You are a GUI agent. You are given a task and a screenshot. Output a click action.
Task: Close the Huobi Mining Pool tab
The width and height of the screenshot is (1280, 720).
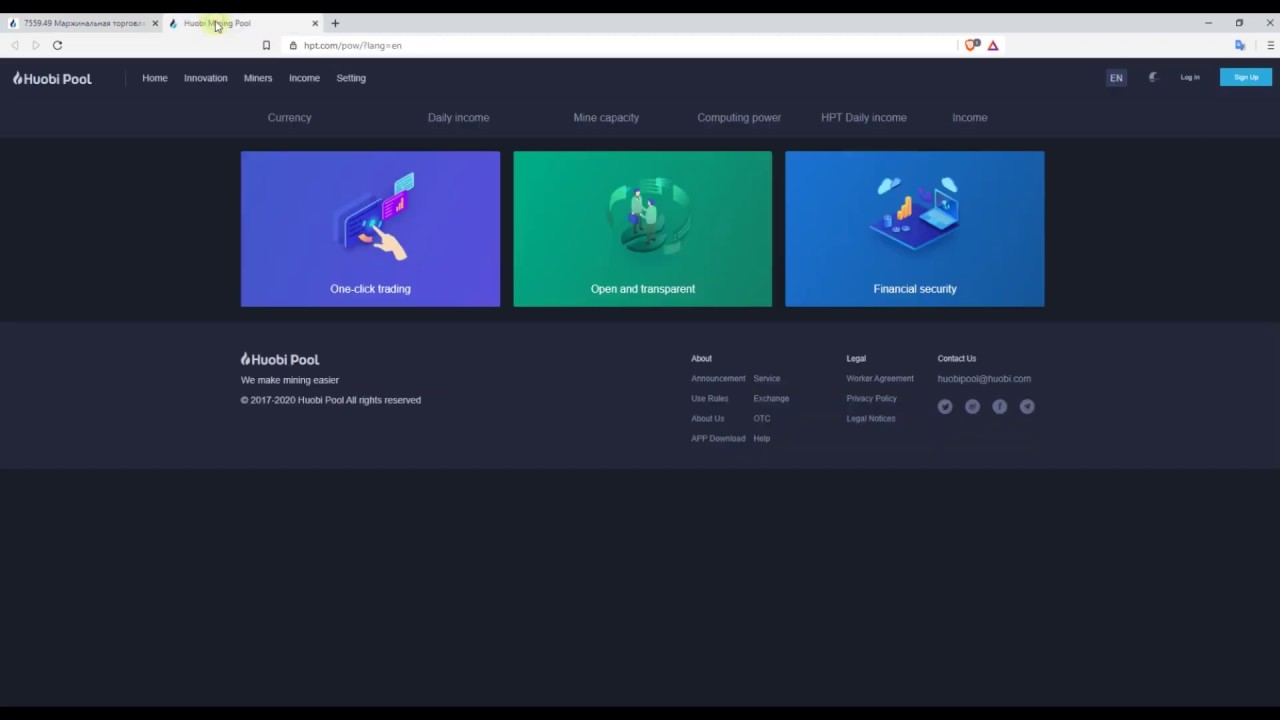pyautogui.click(x=315, y=23)
